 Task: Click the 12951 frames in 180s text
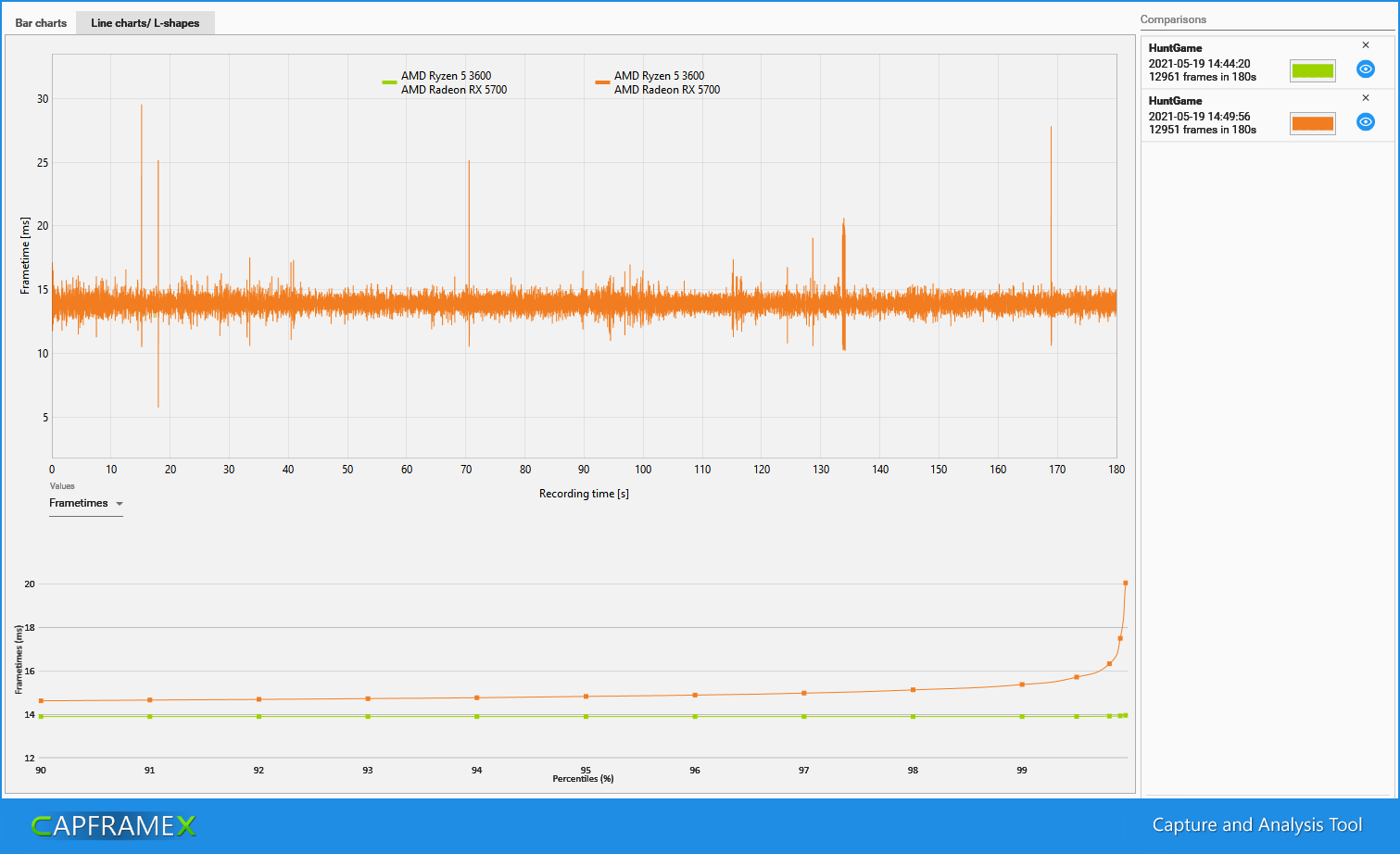click(1203, 130)
